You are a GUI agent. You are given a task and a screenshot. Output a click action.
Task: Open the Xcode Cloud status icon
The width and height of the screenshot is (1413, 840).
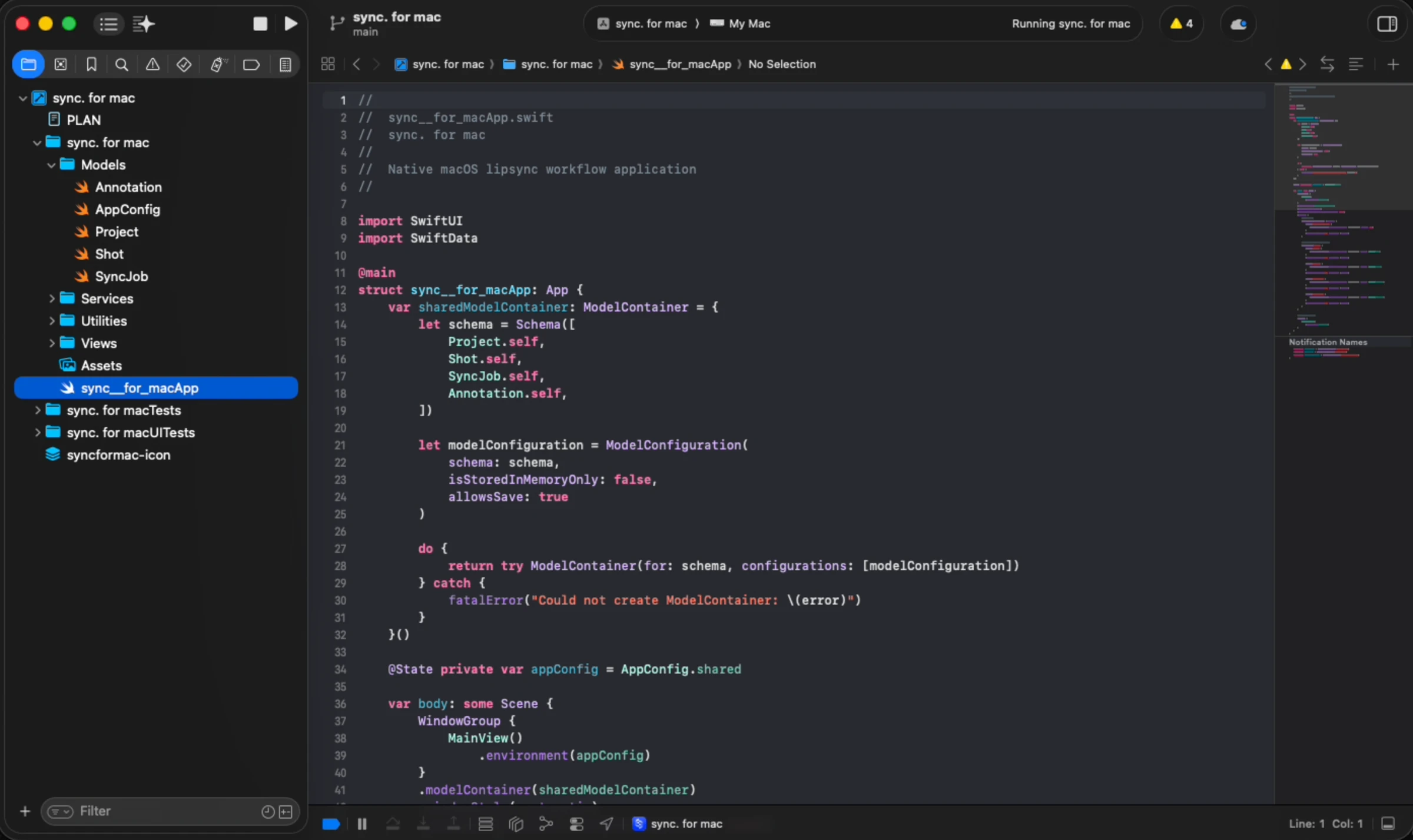pos(1239,24)
